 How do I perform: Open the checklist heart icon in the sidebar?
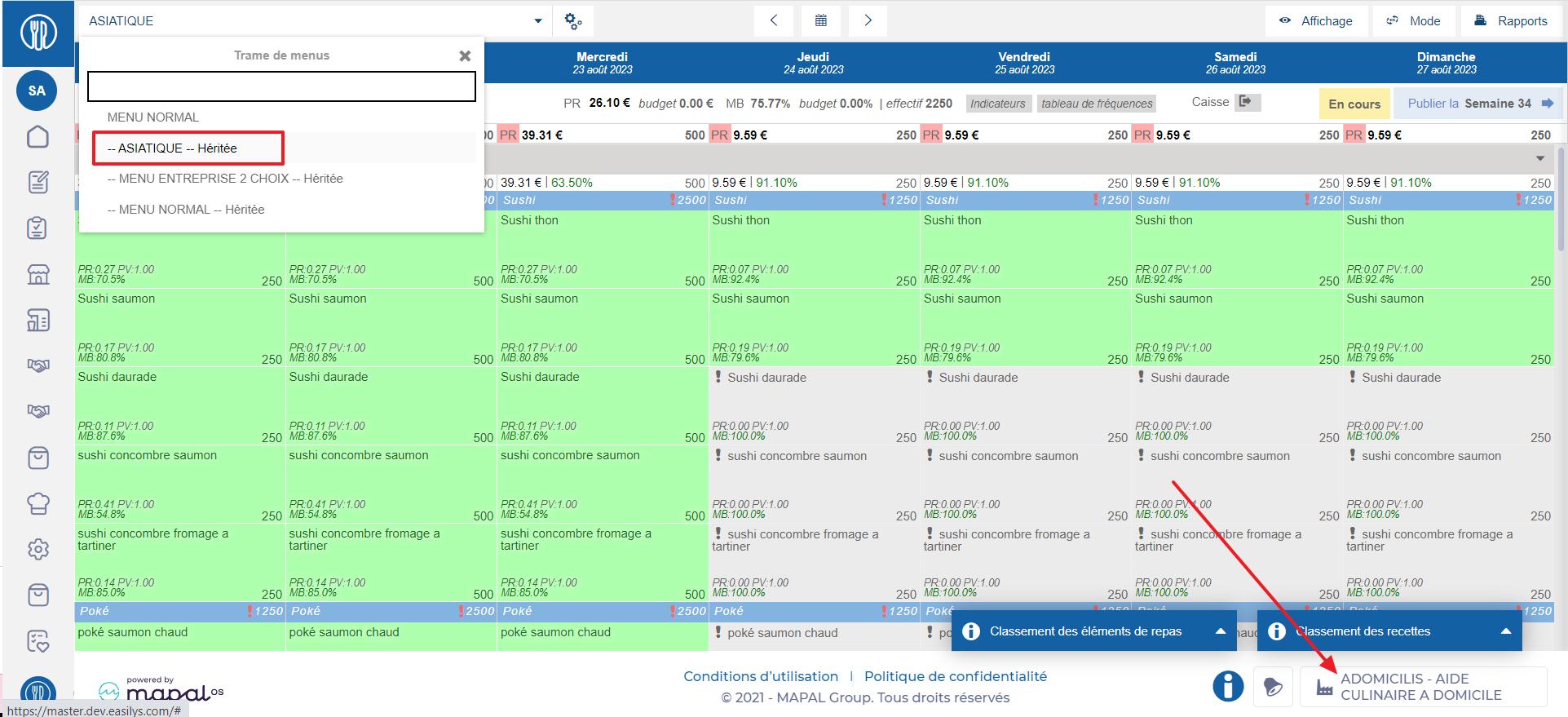point(38,641)
